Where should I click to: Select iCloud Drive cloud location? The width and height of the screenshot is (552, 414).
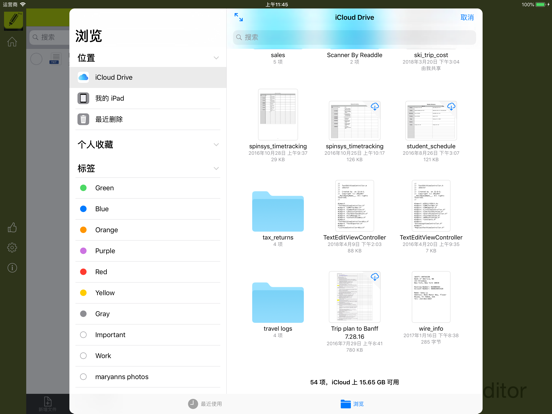[x=148, y=77]
